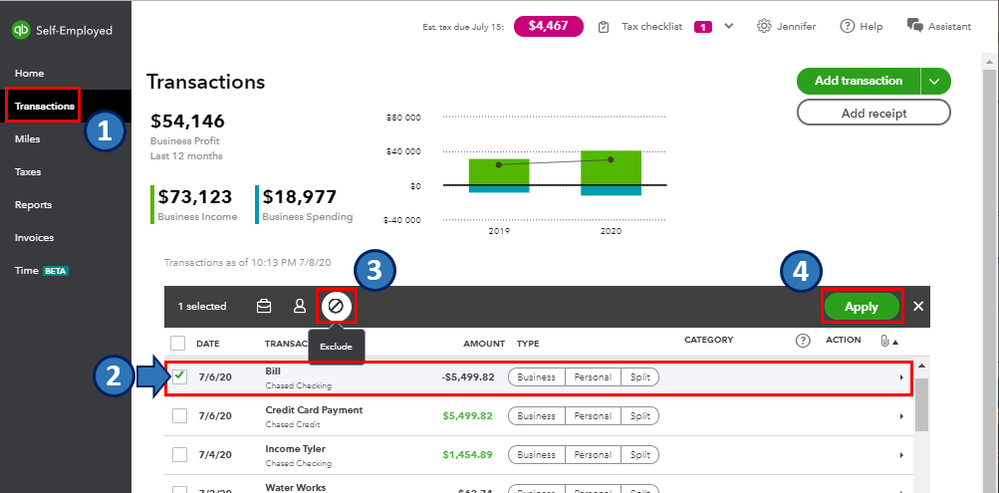Viewport: 999px width, 493px height.
Task: Set Credit Card Payment to Personal
Action: click(593, 416)
